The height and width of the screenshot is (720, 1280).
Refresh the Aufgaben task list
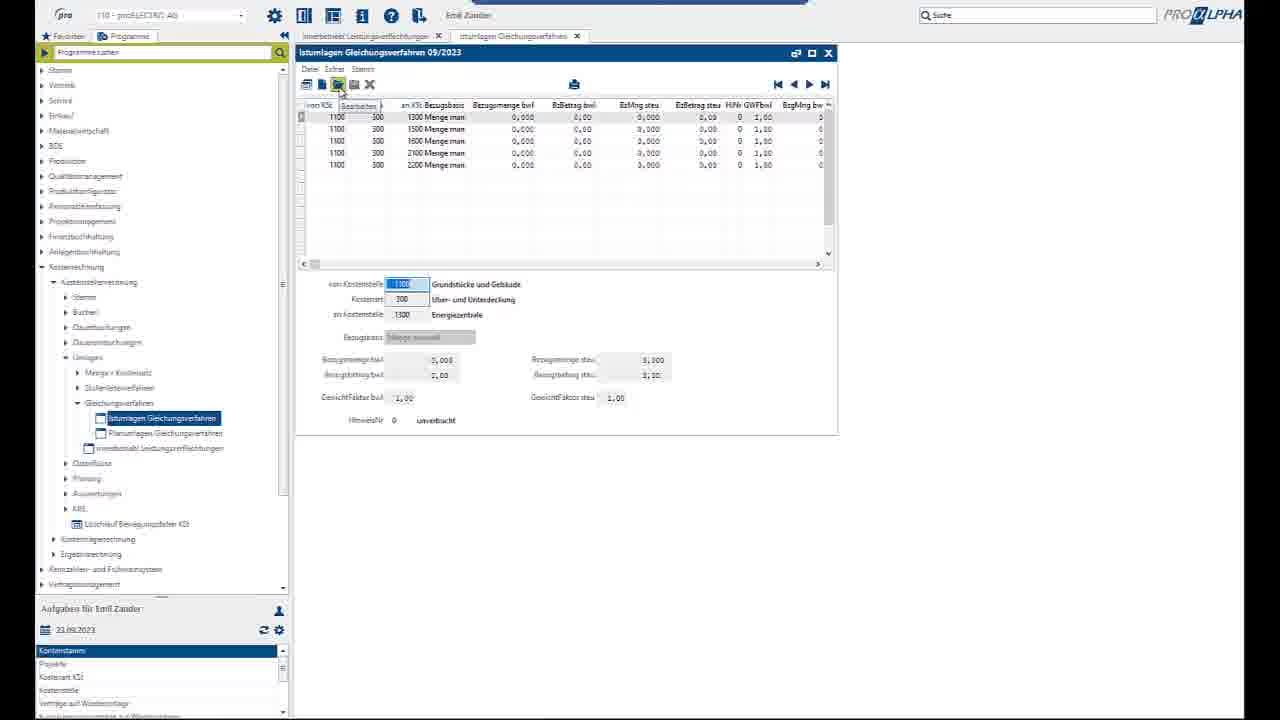(x=264, y=630)
